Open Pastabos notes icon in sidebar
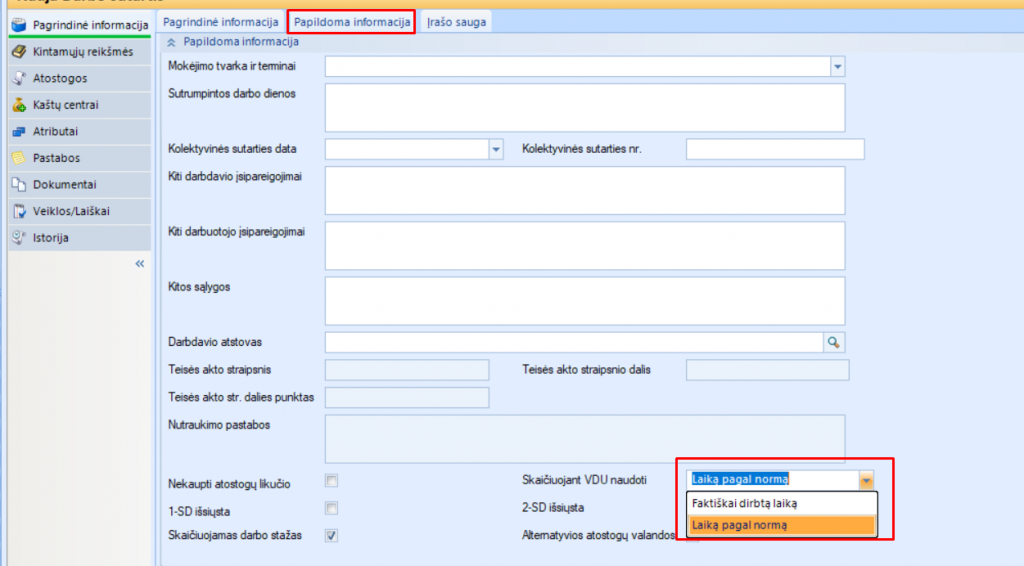The height and width of the screenshot is (566, 1024). click(x=18, y=158)
